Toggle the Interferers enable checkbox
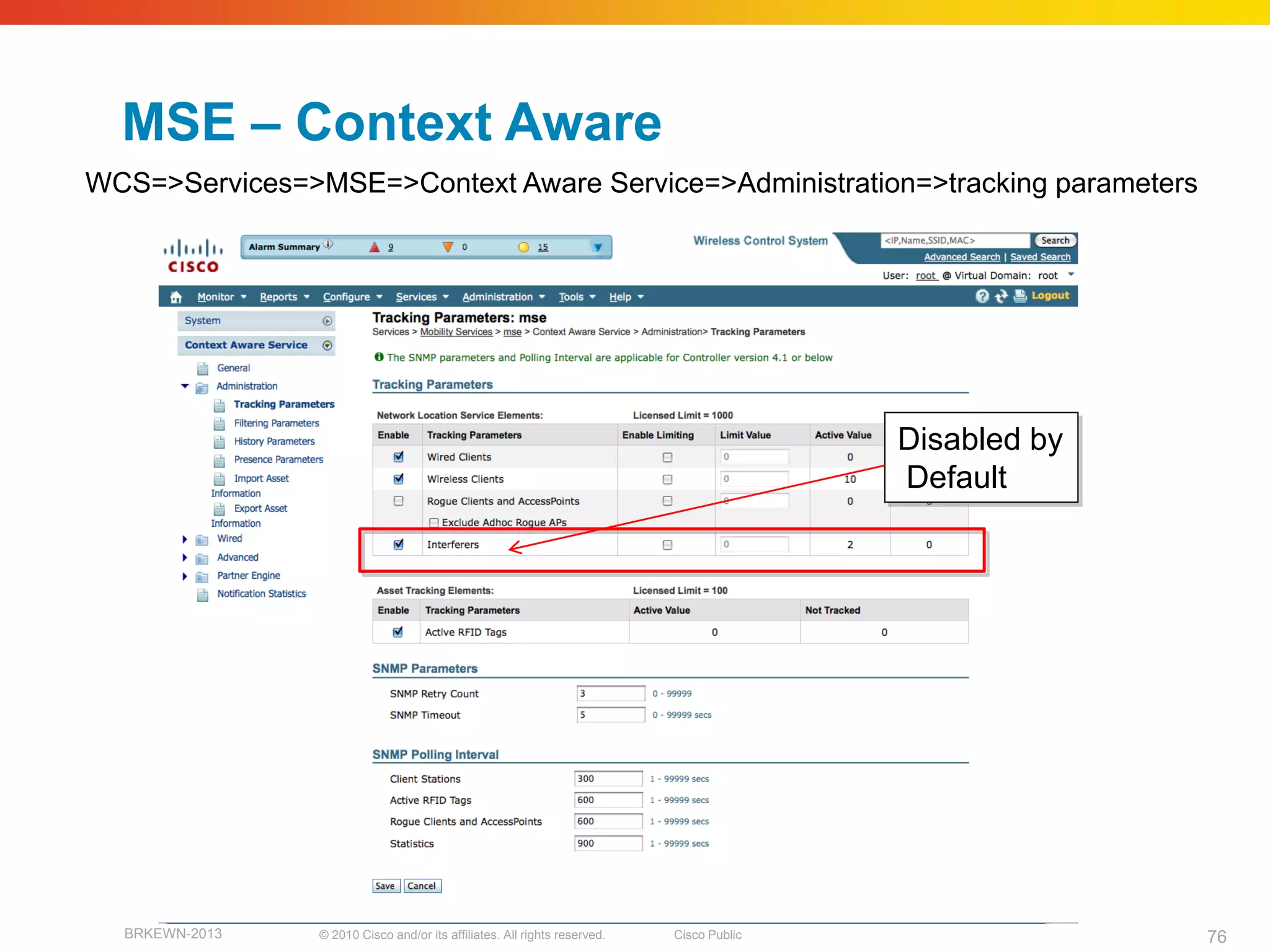The width and height of the screenshot is (1270, 952). tap(398, 544)
